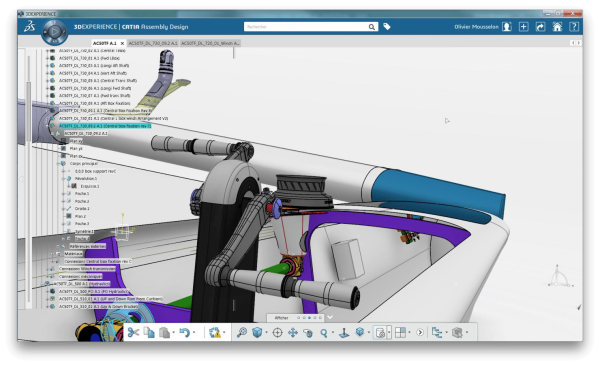The height and width of the screenshot is (366, 600).
Task: Switch to the ACS0TF_DL_720_01 Winch tab
Action: tap(210, 43)
